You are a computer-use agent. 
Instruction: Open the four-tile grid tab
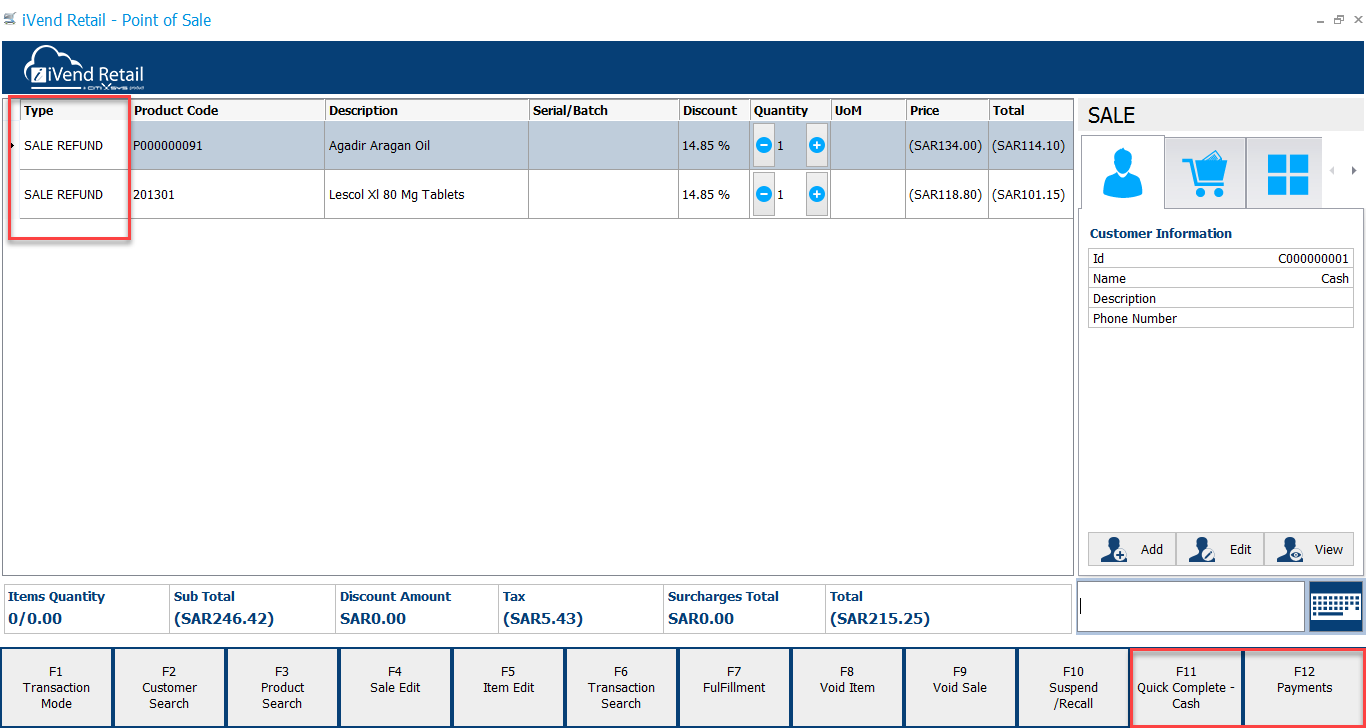pyautogui.click(x=1287, y=173)
